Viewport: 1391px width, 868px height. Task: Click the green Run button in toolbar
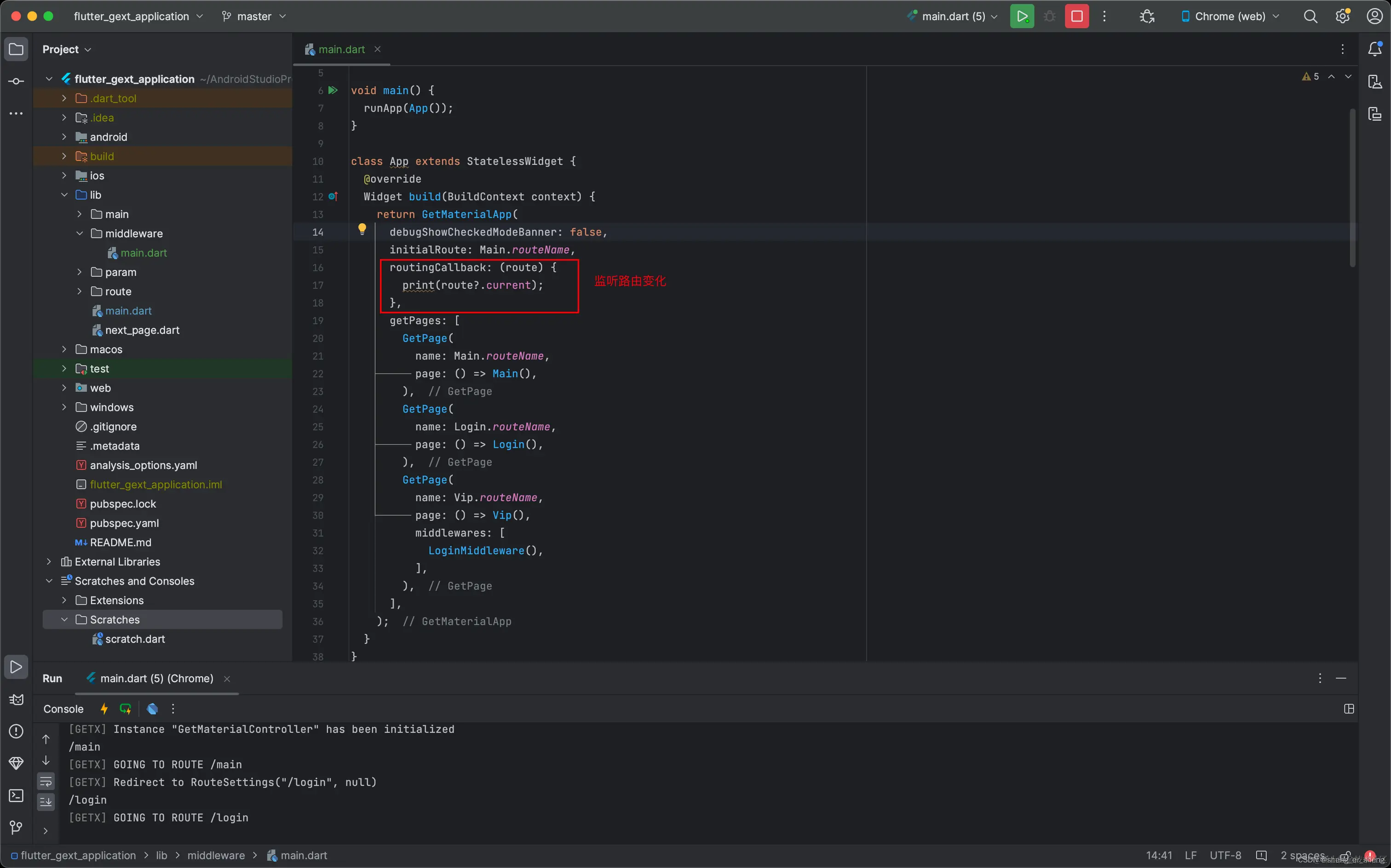click(x=1022, y=16)
